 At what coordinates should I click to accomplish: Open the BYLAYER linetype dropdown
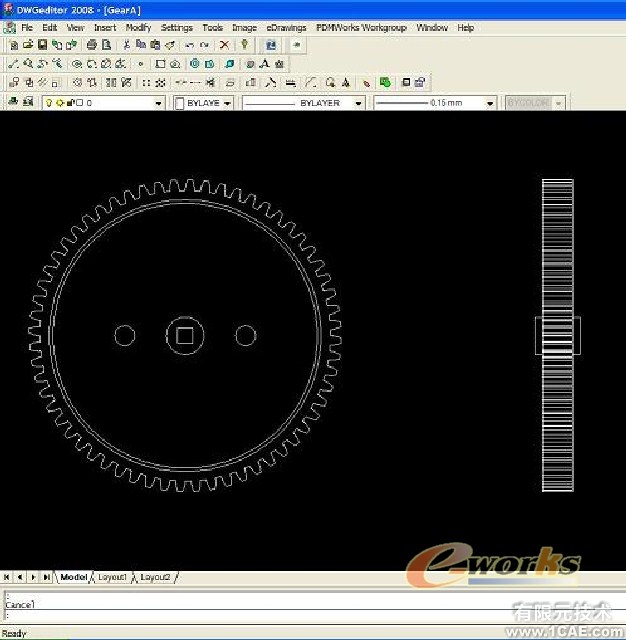pos(358,103)
